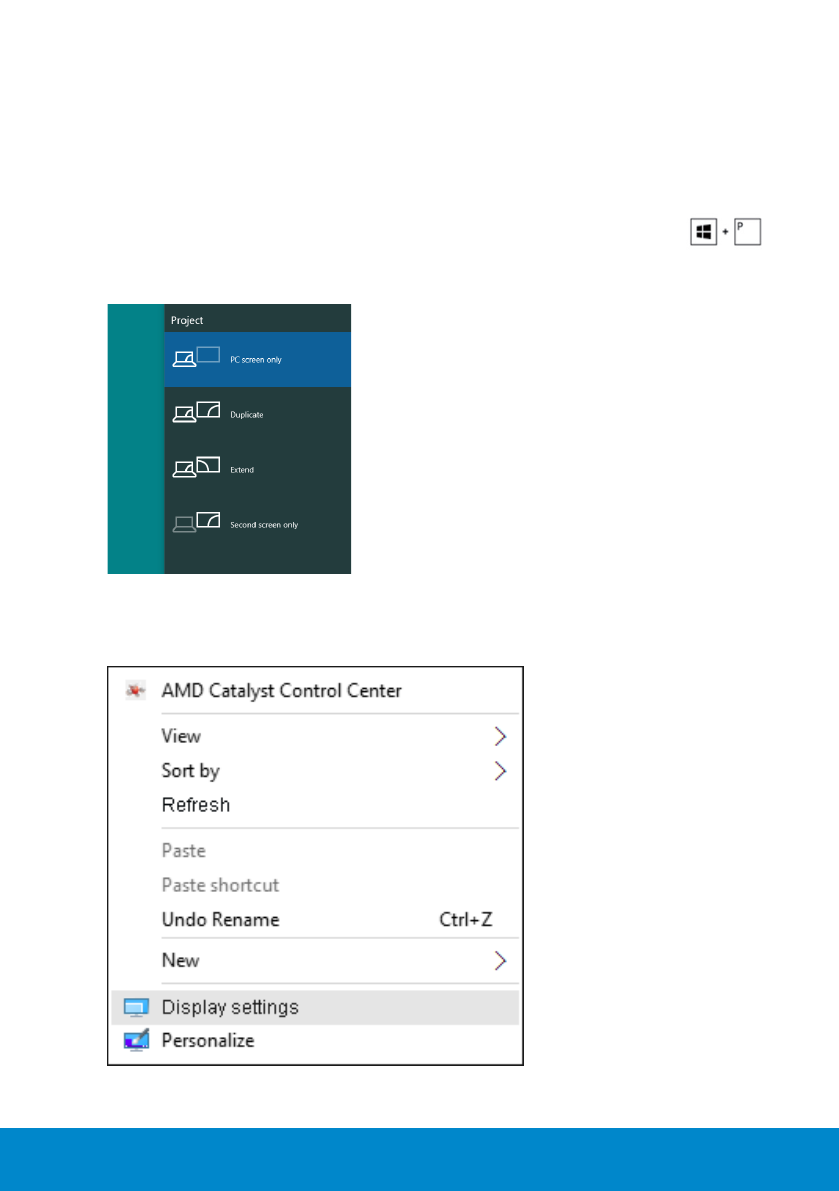Viewport: 839px width, 1191px height.
Task: Expand the Sort by submenu arrow
Action: (x=500, y=771)
